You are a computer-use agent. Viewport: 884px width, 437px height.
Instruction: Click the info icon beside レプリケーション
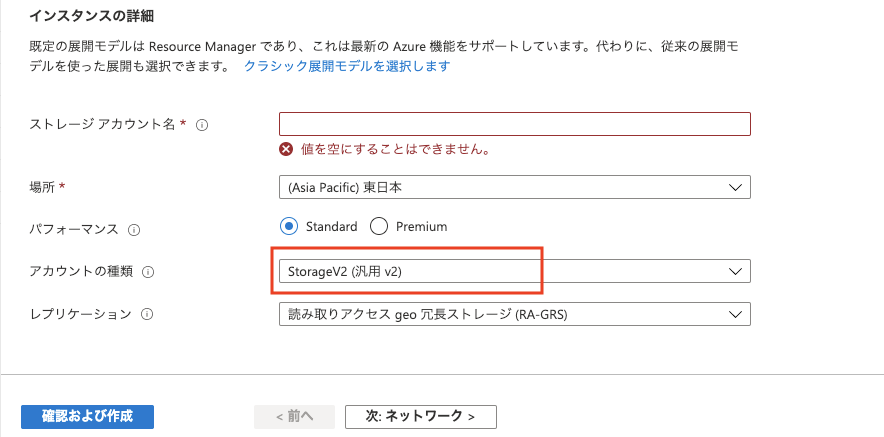point(147,315)
